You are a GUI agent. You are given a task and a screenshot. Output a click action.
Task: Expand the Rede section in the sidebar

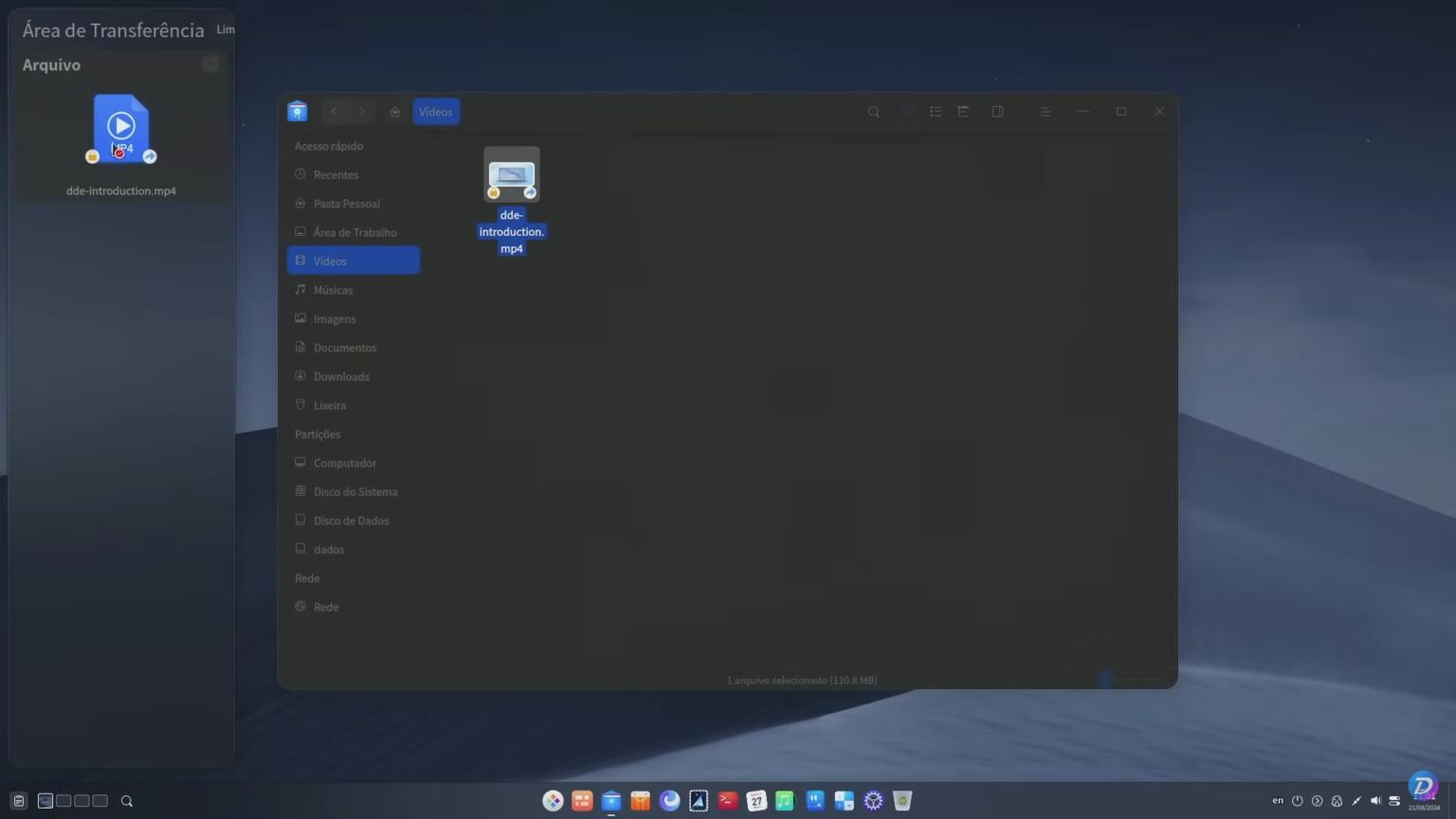point(306,578)
